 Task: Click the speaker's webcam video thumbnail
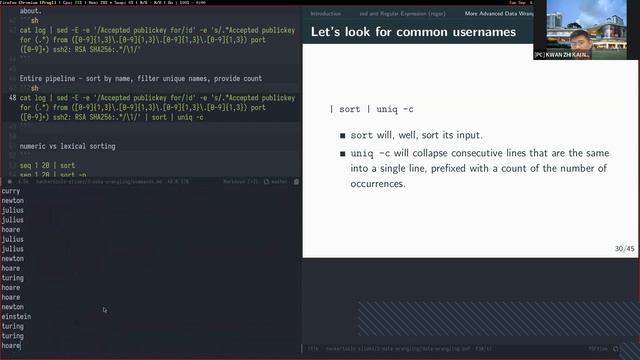(x=587, y=30)
